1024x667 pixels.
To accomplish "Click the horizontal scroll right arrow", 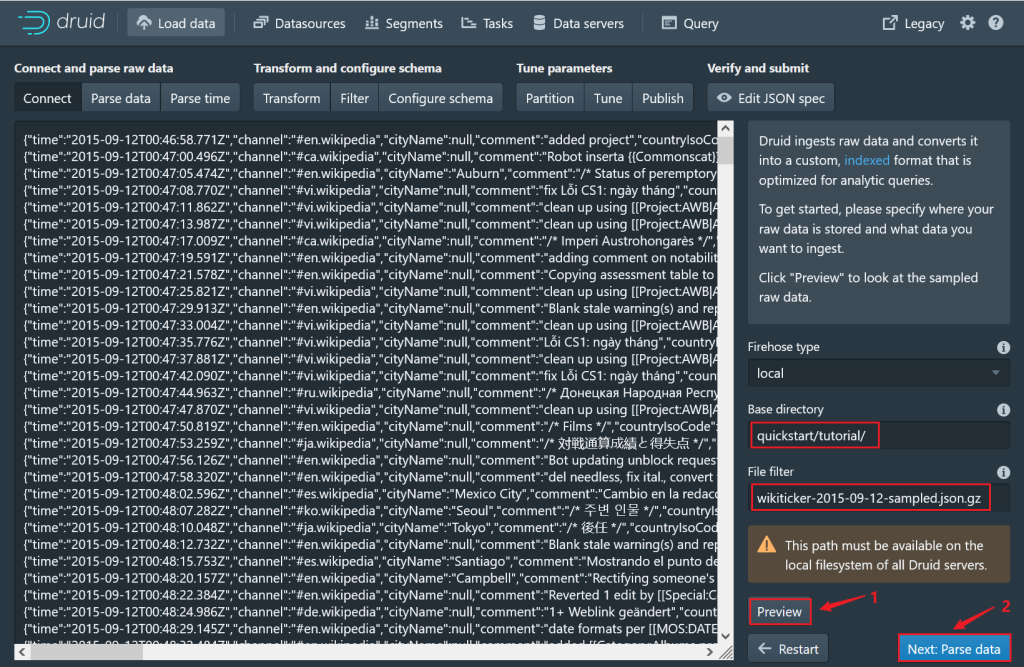I will [x=710, y=651].
